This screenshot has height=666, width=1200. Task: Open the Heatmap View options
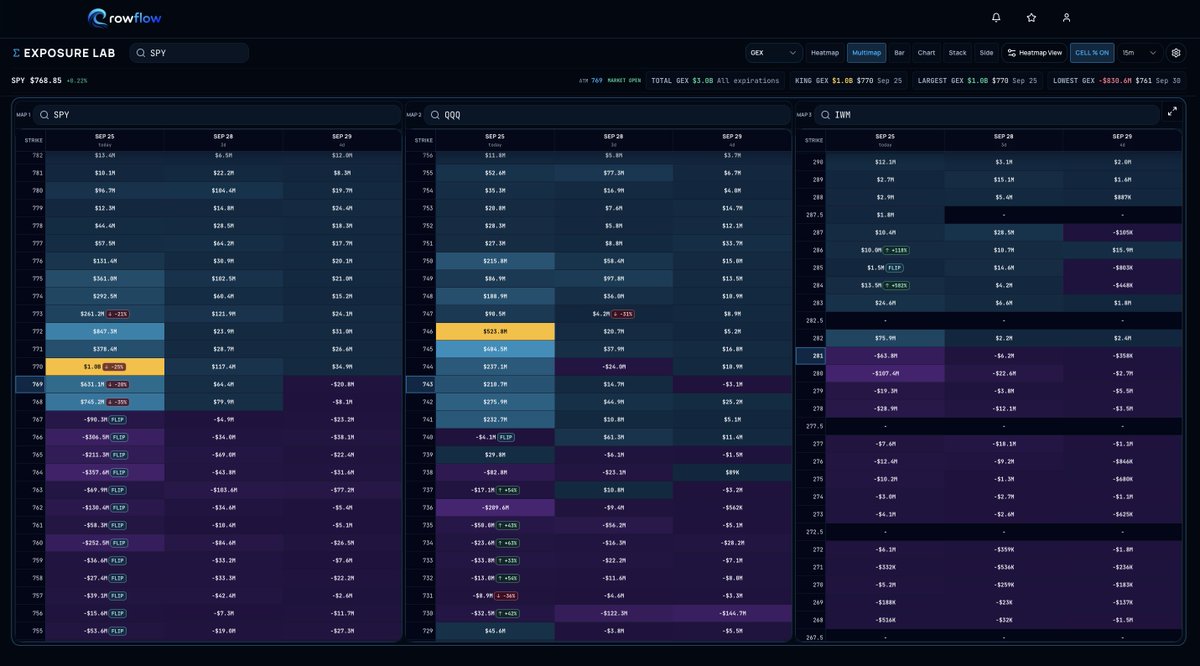(x=1034, y=53)
